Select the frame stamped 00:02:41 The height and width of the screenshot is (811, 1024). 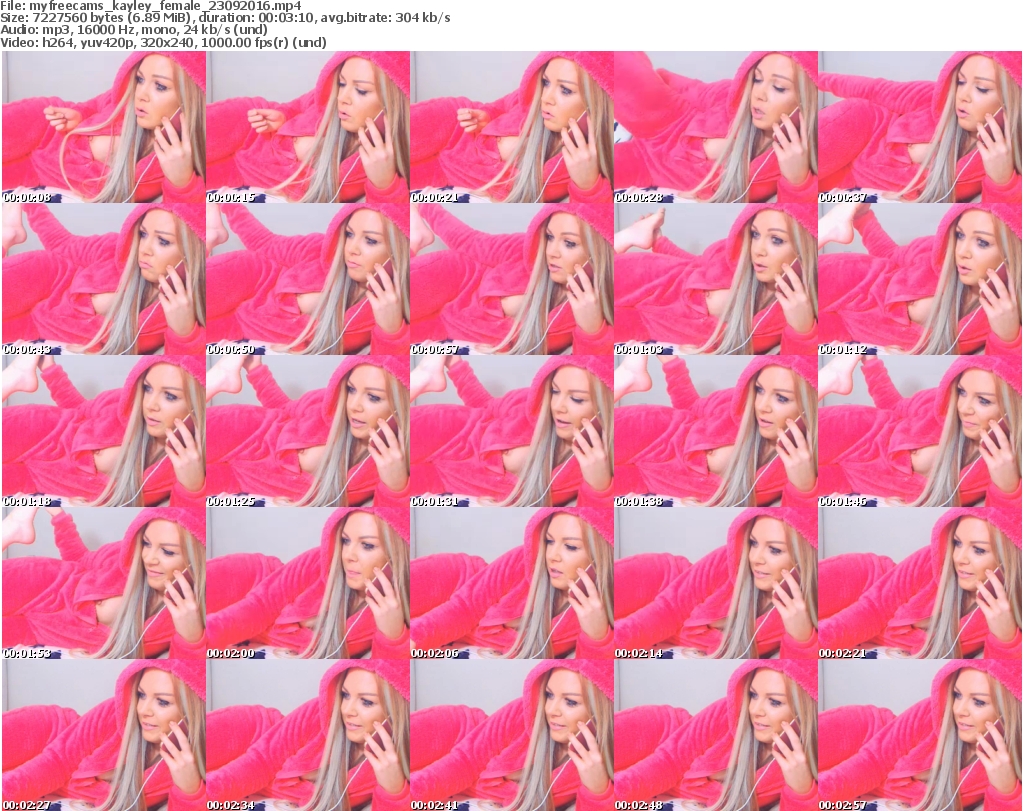(511, 735)
